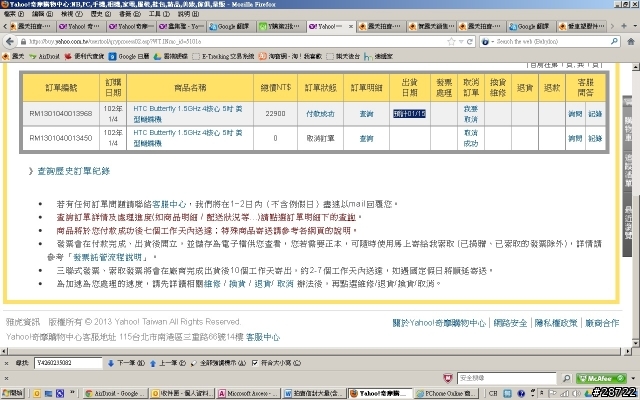Open the 工具 menu

pos(159,14)
